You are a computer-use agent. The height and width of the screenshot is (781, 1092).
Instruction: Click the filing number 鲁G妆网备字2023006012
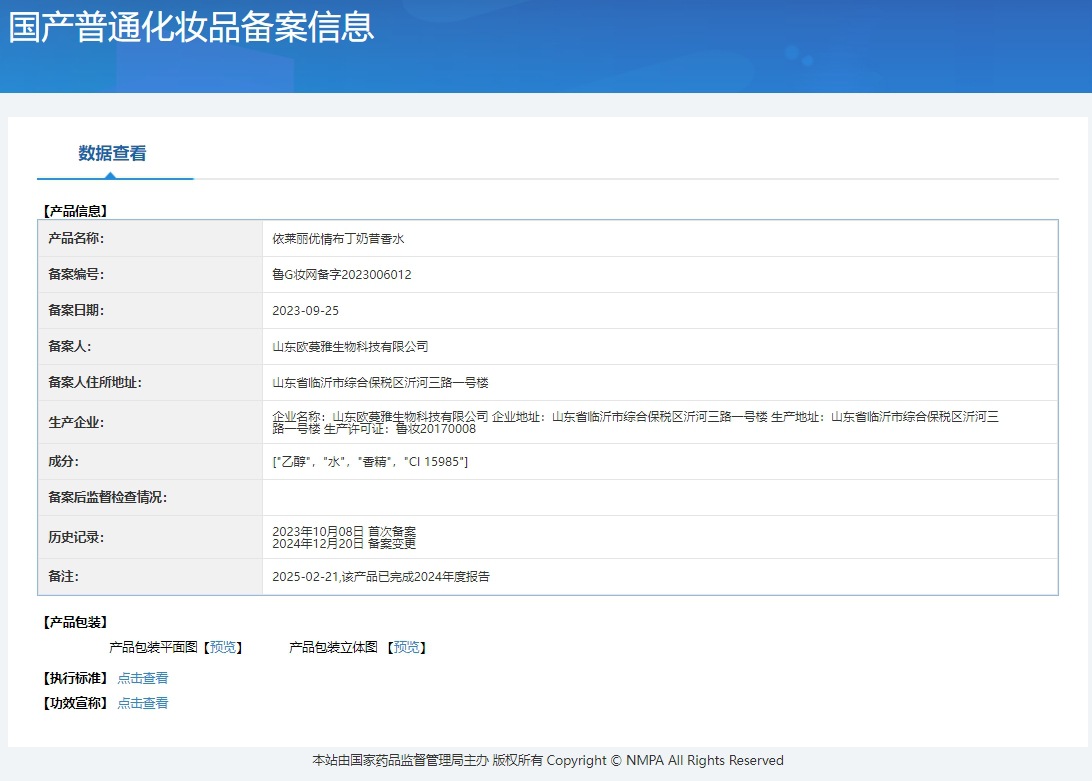(x=342, y=275)
